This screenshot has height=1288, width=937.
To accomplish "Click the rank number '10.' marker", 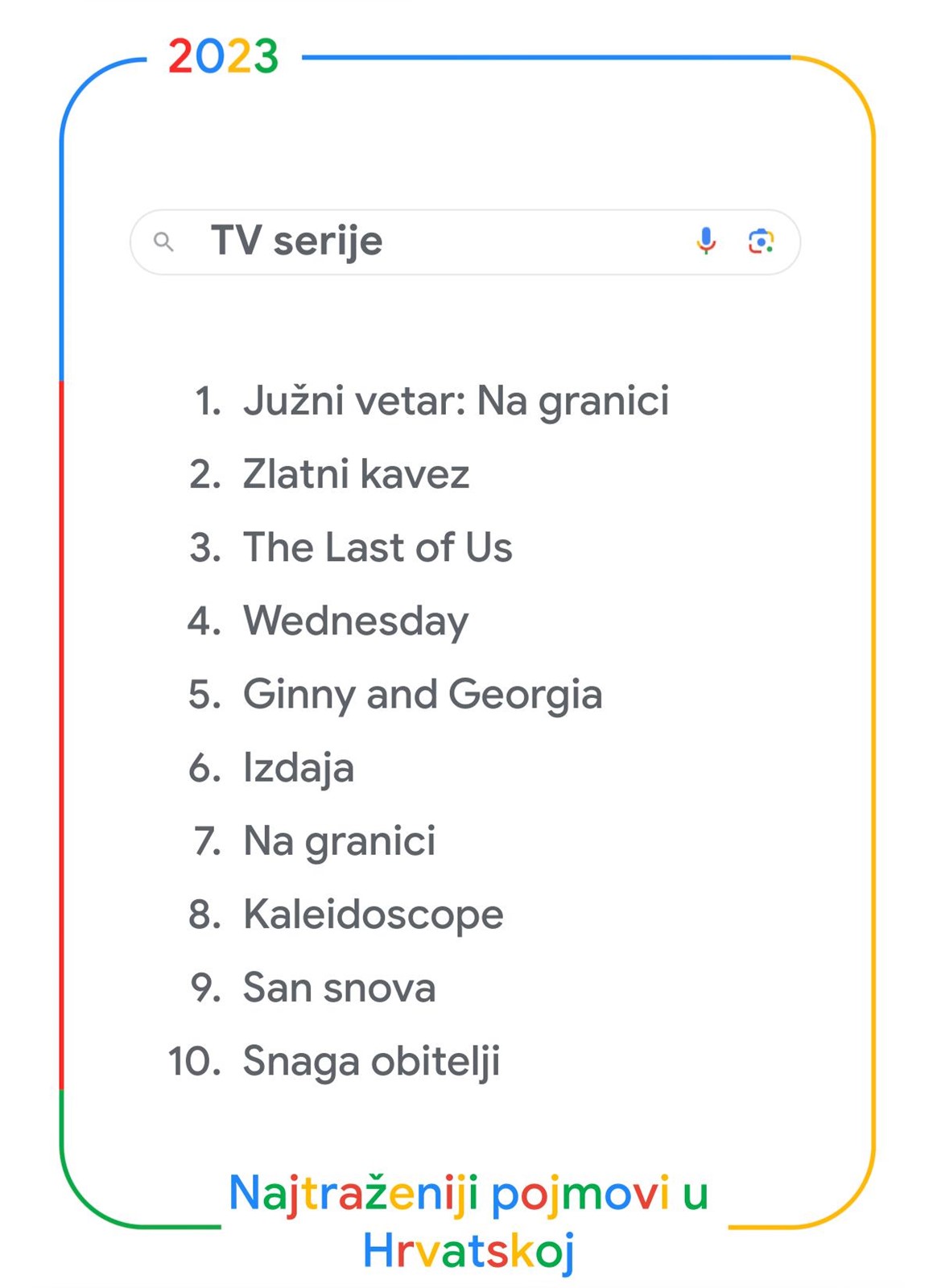I will (x=195, y=1062).
